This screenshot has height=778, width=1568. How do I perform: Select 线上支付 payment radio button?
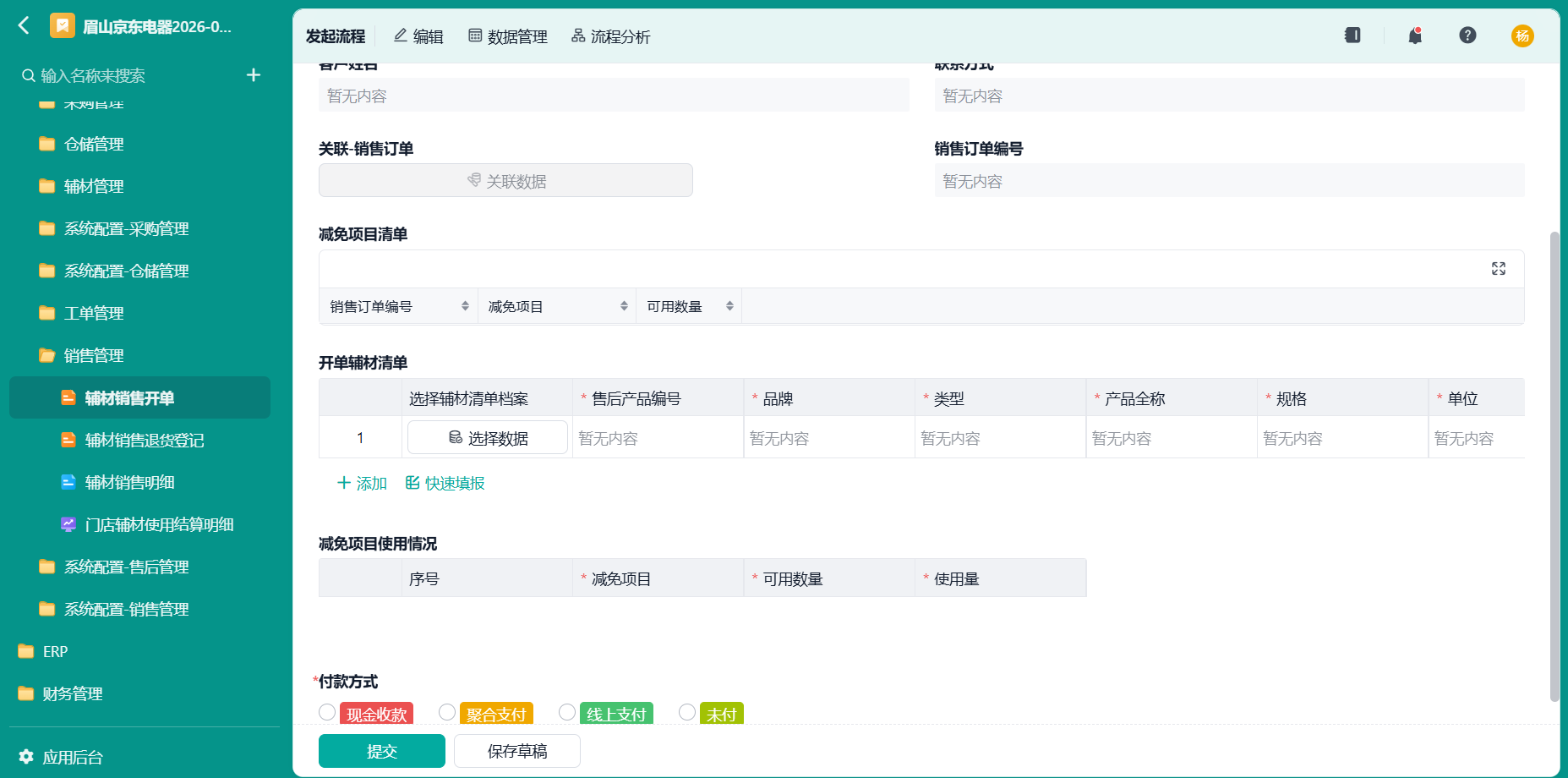coord(567,712)
